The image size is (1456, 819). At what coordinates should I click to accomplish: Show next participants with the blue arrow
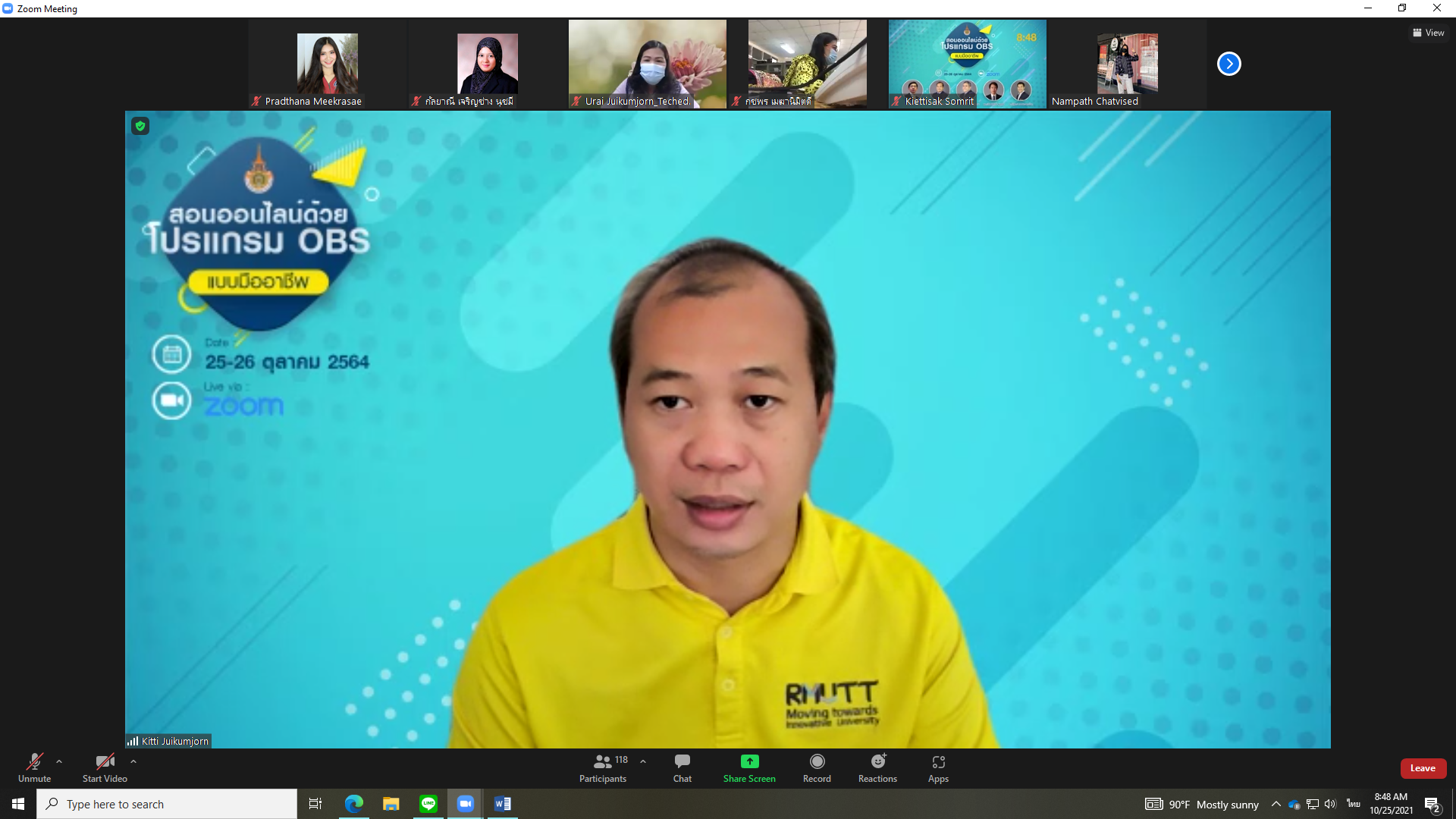(x=1229, y=64)
